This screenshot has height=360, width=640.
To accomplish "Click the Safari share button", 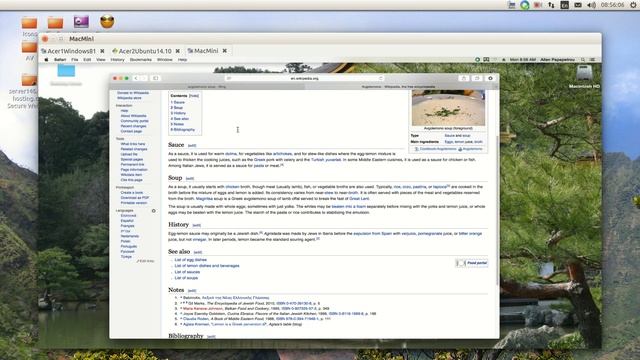I will (x=464, y=78).
